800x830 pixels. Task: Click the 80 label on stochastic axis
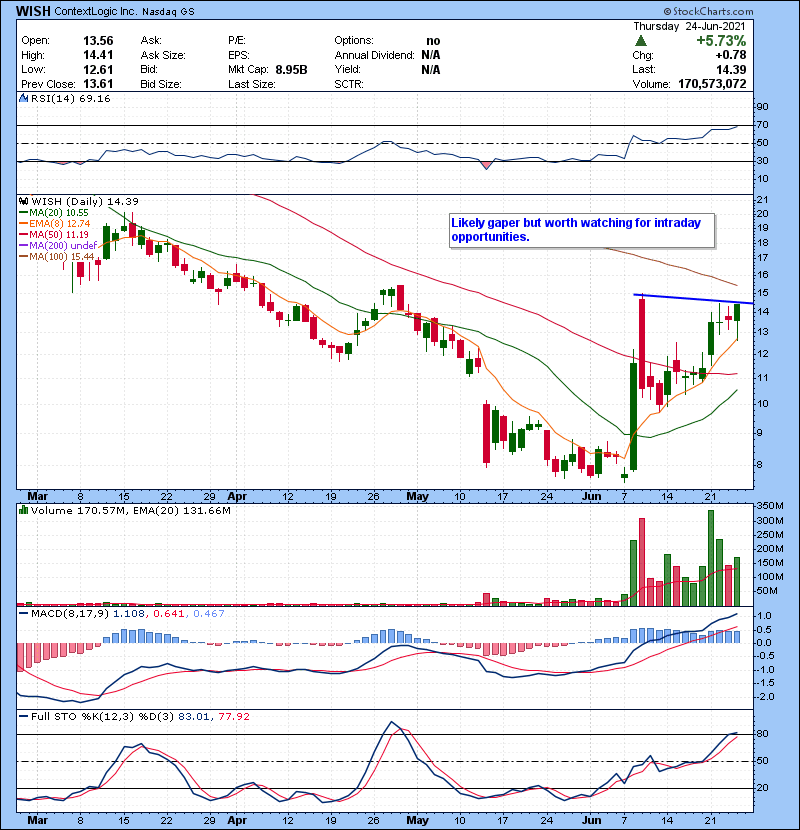(762, 734)
